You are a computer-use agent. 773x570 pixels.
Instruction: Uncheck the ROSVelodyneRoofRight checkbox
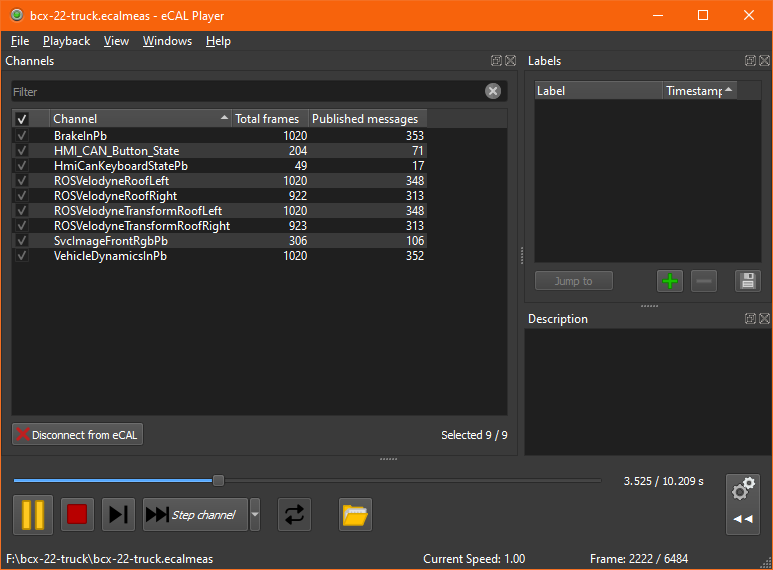pyautogui.click(x=22, y=195)
